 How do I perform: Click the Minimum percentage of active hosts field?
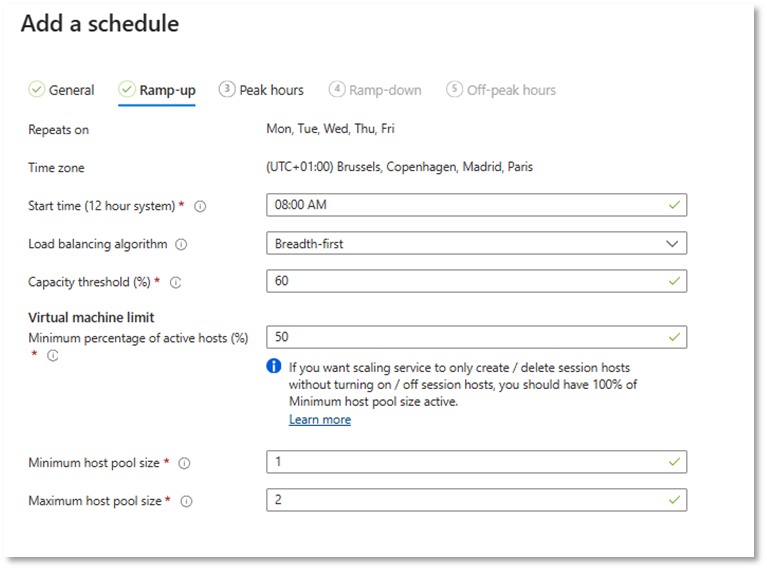tap(476, 337)
